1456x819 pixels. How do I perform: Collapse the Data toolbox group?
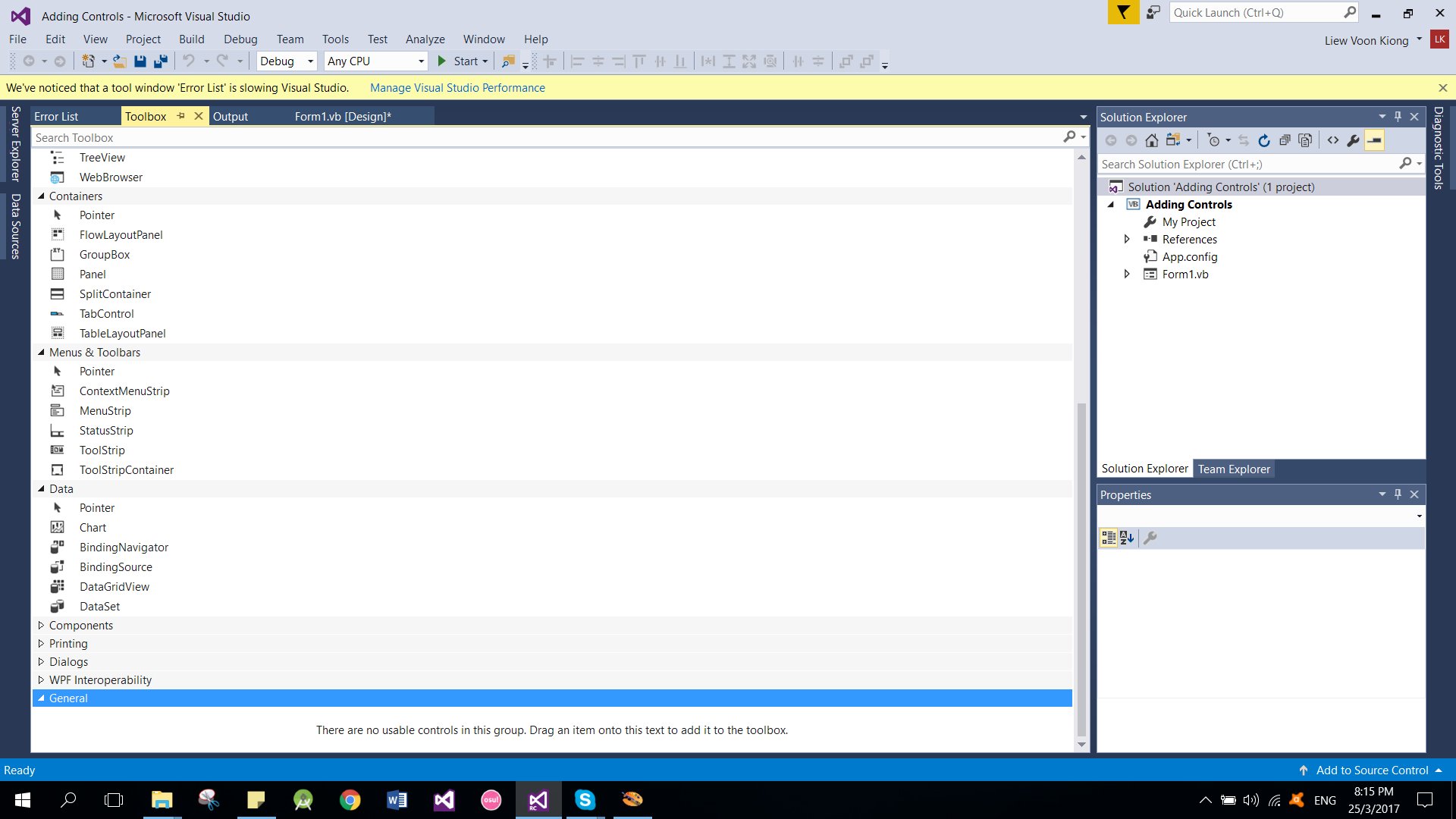[42, 488]
